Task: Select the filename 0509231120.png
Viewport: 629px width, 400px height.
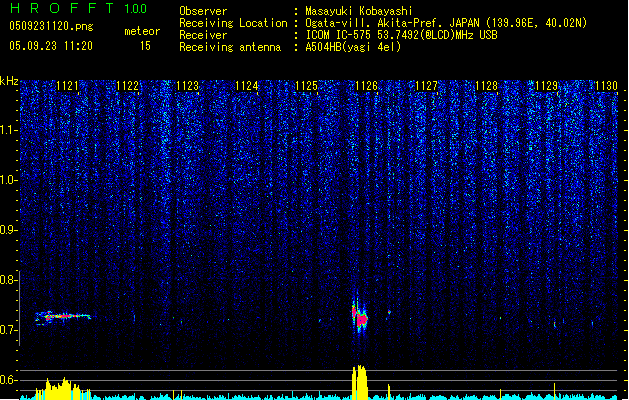Action: (x=51, y=26)
